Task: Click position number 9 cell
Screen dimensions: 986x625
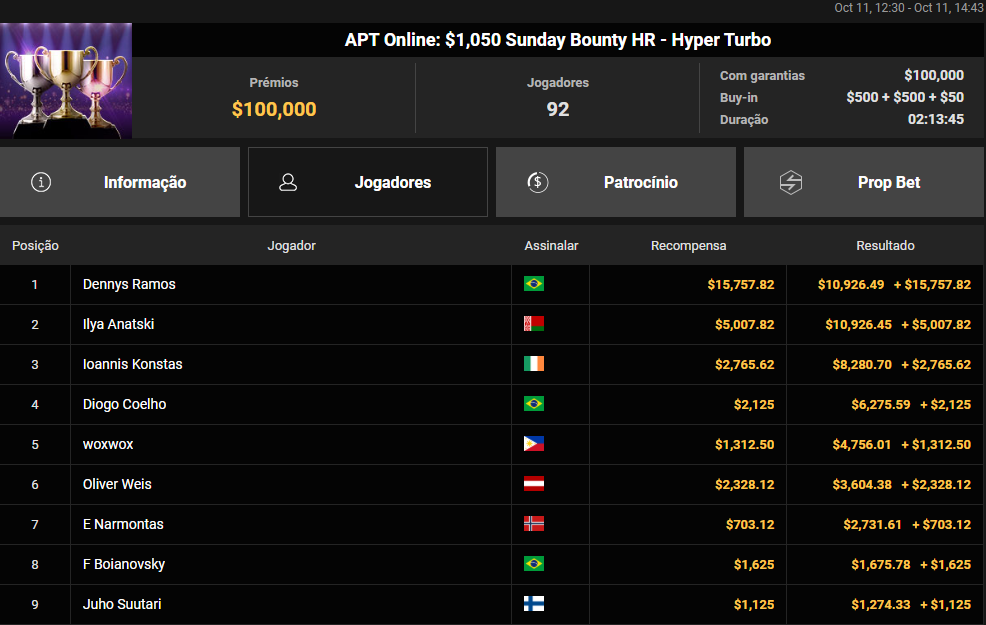Action: (35, 605)
